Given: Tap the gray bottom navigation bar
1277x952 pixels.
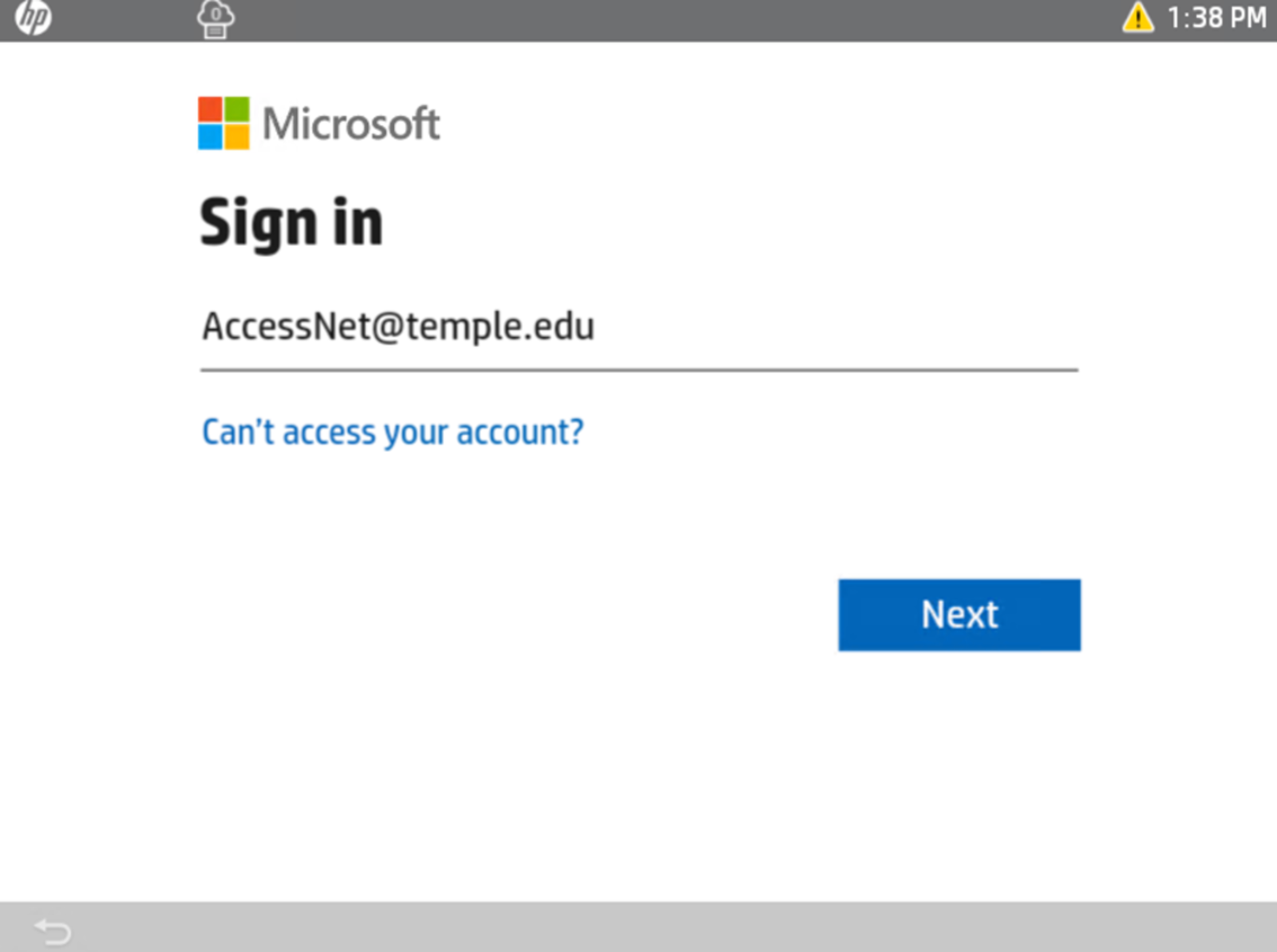Looking at the screenshot, I should pyautogui.click(x=638, y=927).
